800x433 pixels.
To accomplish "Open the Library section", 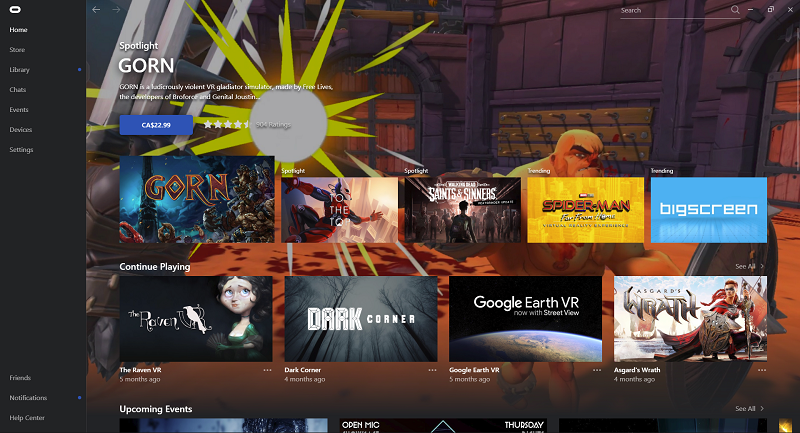I will coord(19,69).
